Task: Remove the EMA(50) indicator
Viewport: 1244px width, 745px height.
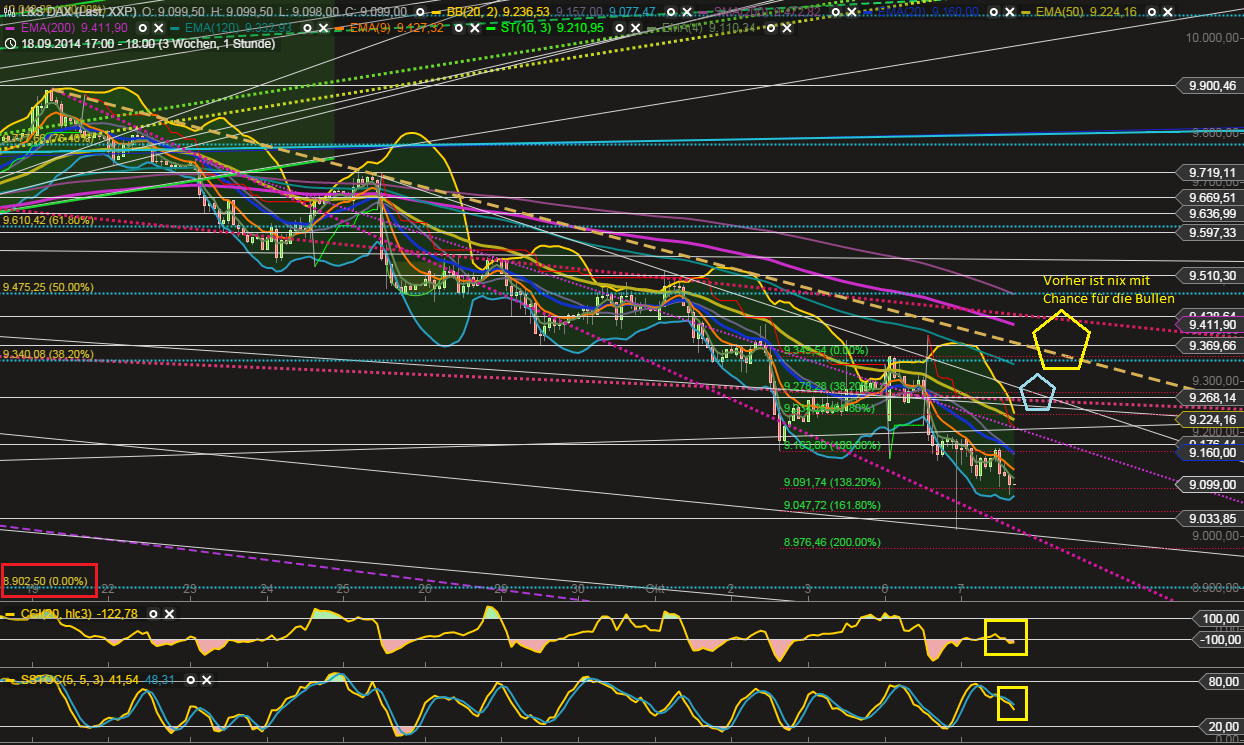Action: click(1168, 11)
